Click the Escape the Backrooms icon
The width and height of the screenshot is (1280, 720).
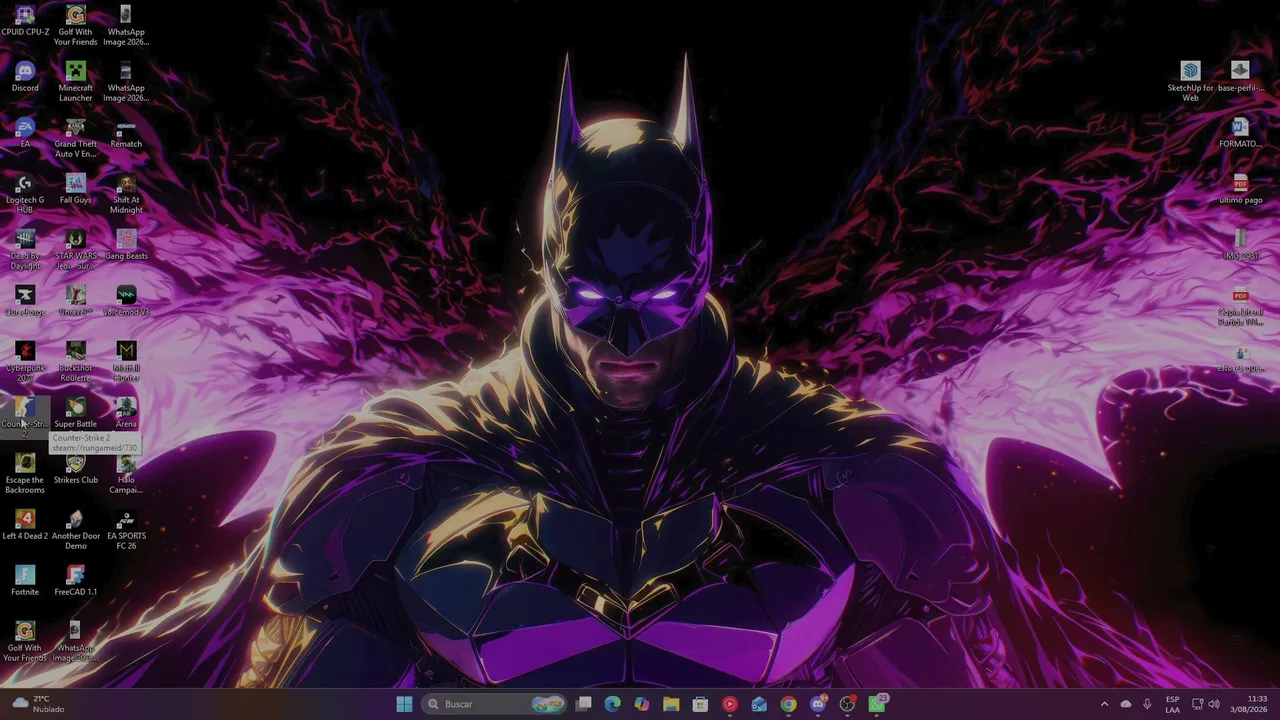[25, 474]
